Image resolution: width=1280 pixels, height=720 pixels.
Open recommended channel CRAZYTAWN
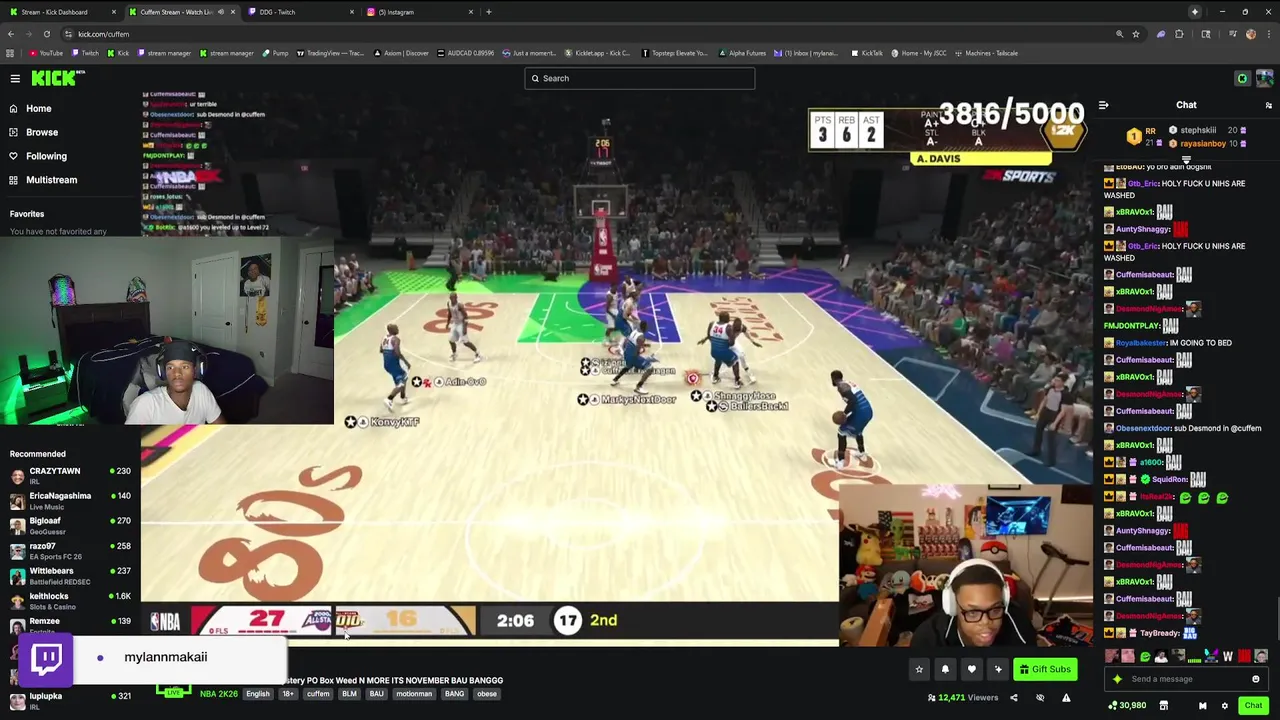pos(70,475)
